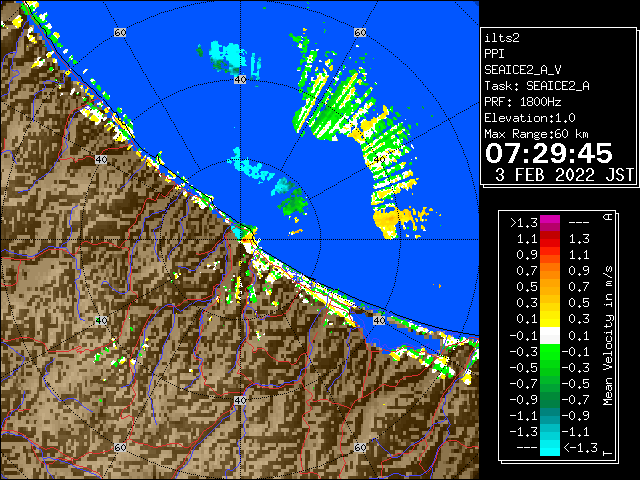This screenshot has height=480, width=640.
Task: Select the 'PRF: 1800Hz' entry
Action: [523, 102]
